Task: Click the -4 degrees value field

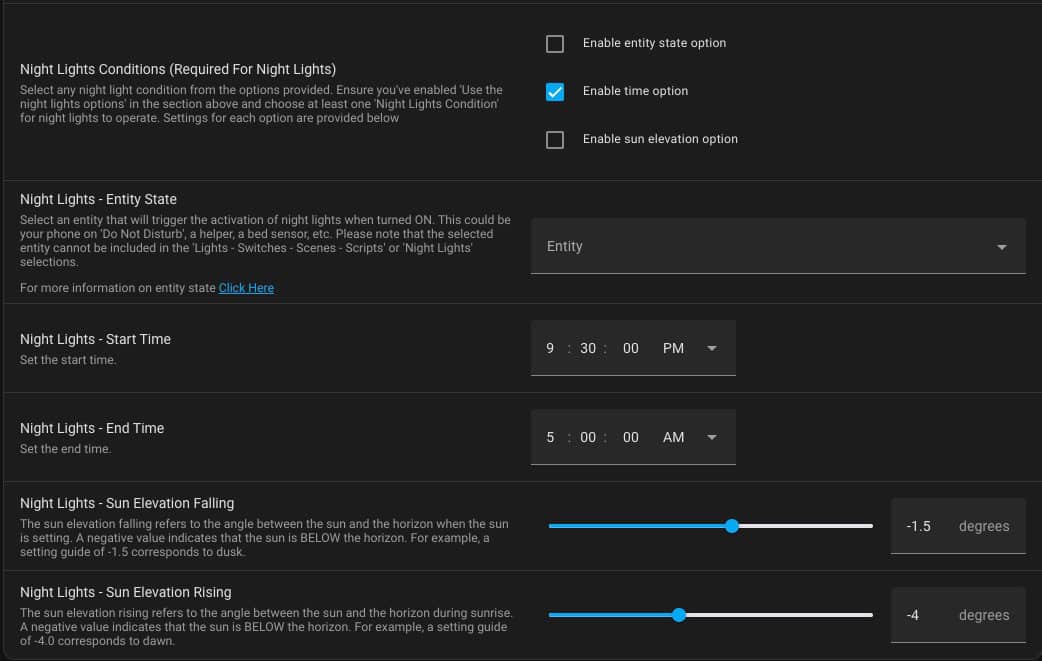Action: 958,615
